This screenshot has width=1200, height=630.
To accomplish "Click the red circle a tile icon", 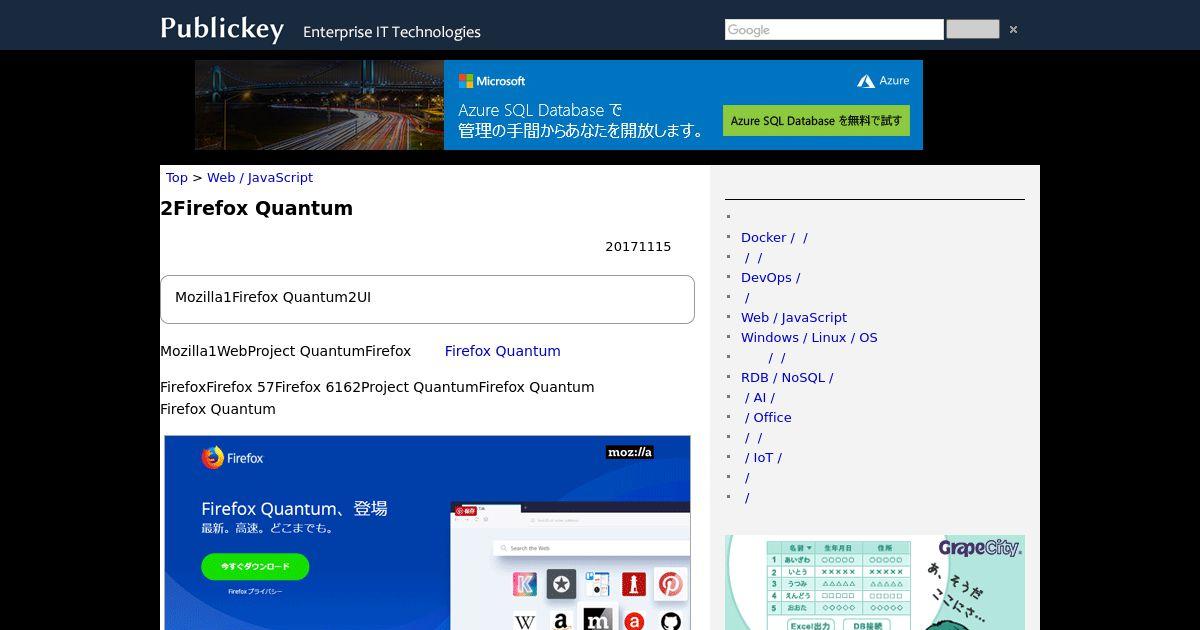I will [x=634, y=620].
